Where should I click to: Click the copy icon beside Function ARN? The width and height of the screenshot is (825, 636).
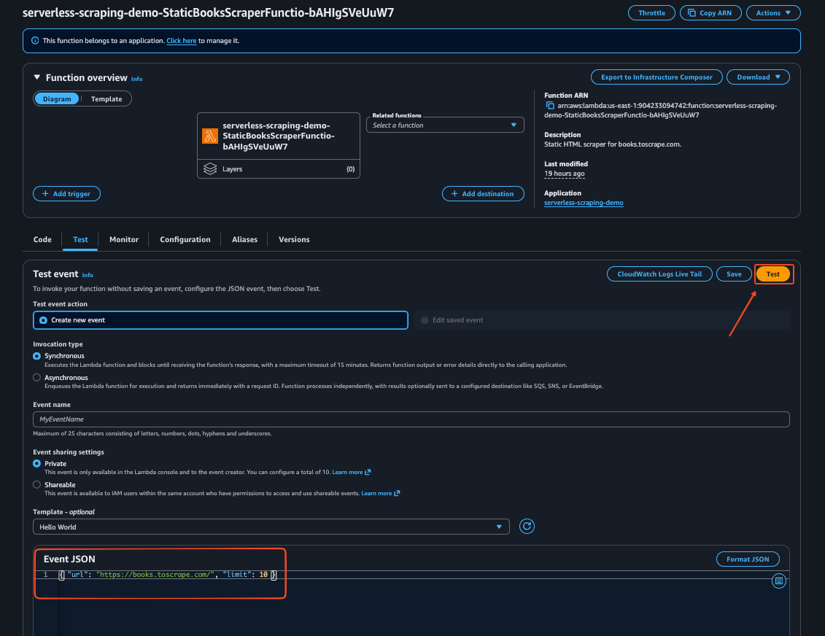550,106
